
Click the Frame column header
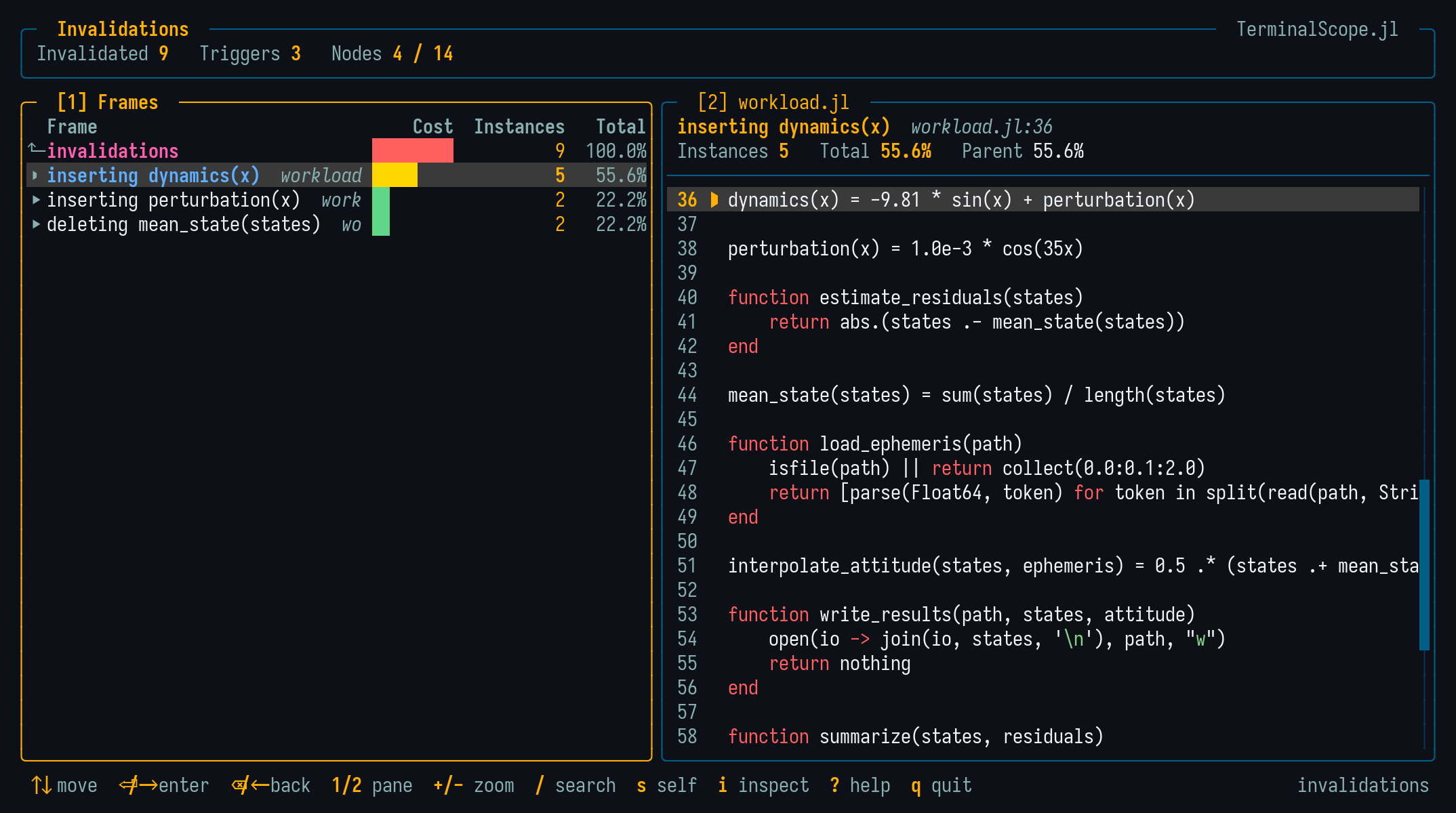tap(72, 127)
